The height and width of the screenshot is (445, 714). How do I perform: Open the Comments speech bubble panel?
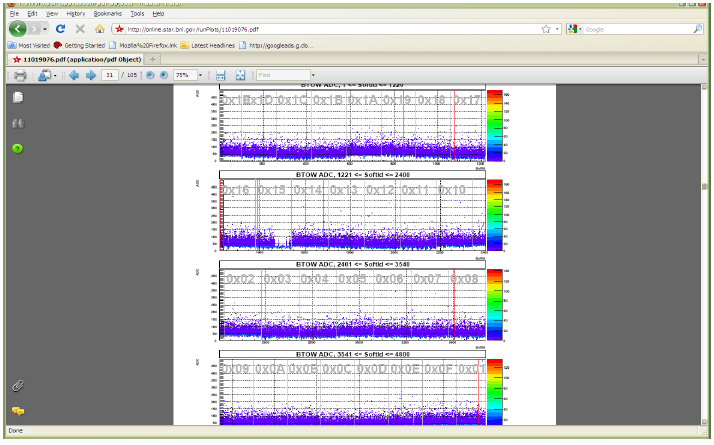tap(18, 411)
